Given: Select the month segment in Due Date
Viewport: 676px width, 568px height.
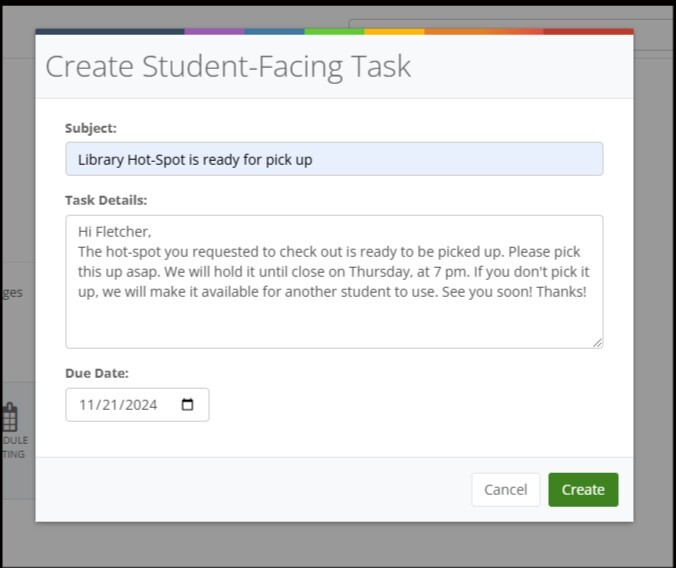Looking at the screenshot, I should pyautogui.click(x=86, y=405).
